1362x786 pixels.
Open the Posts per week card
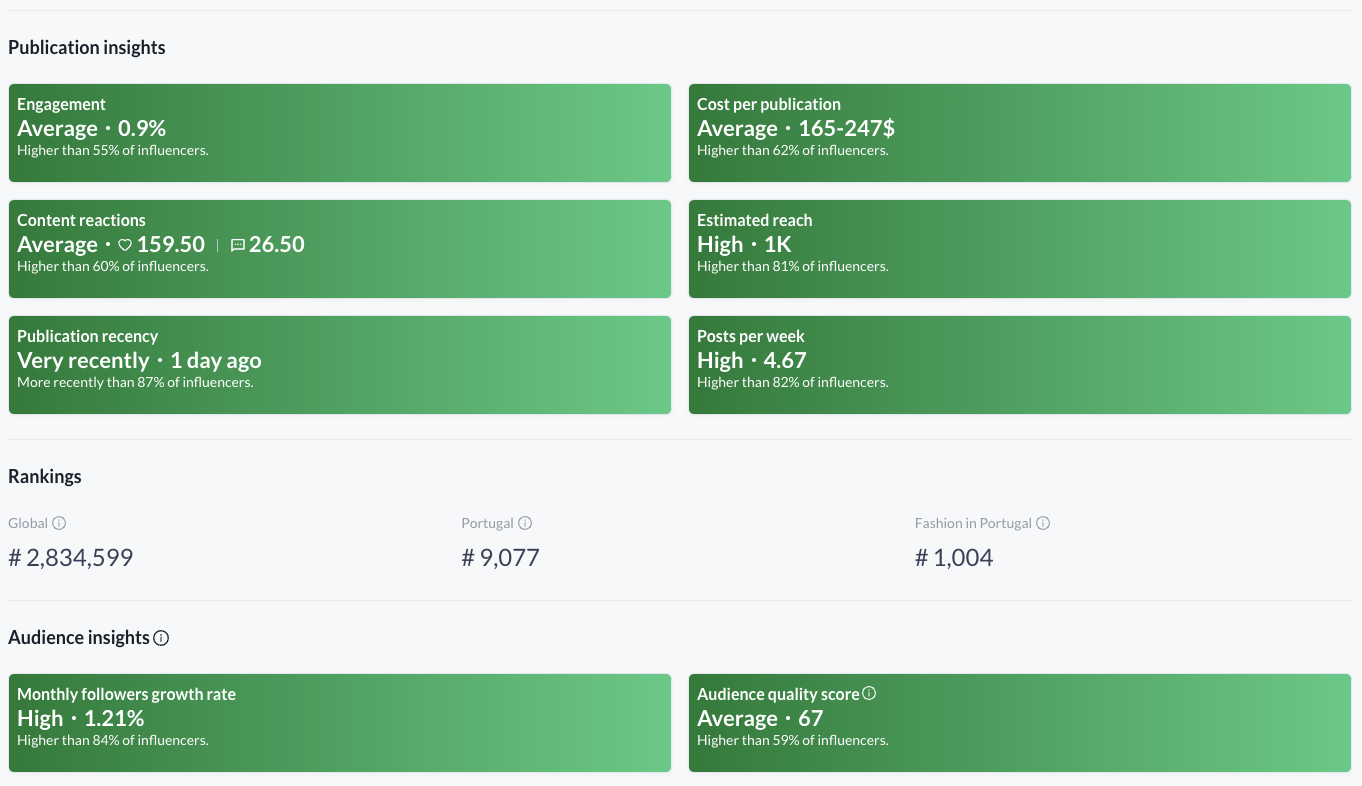click(1020, 365)
